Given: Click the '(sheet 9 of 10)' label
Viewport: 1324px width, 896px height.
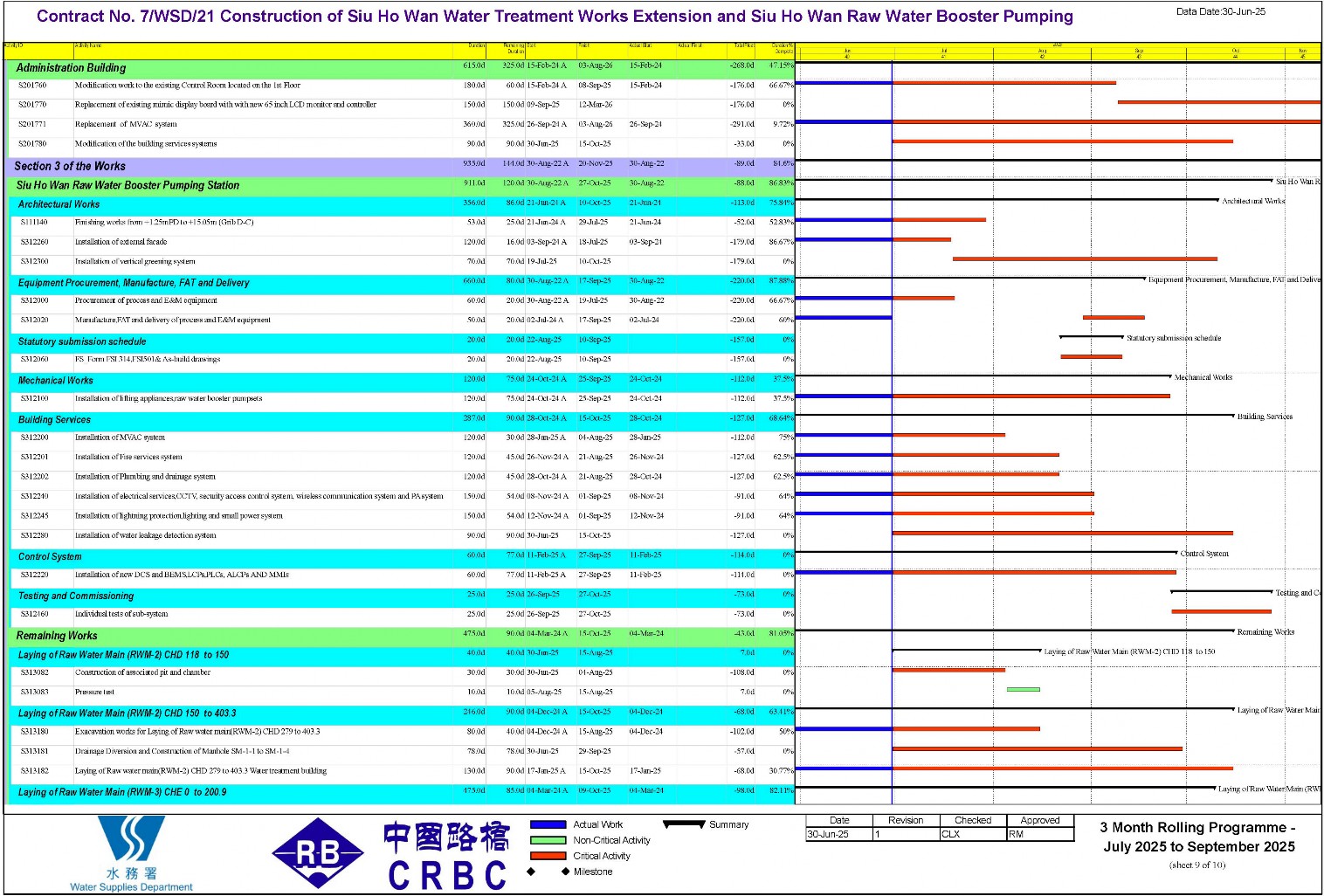Looking at the screenshot, I should click(x=1197, y=865).
